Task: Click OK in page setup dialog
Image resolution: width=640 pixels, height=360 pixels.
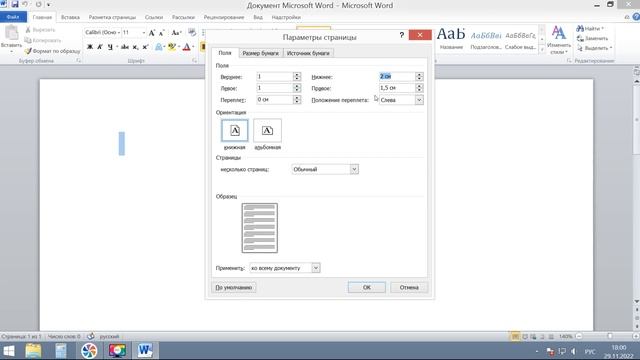Action: pos(367,287)
